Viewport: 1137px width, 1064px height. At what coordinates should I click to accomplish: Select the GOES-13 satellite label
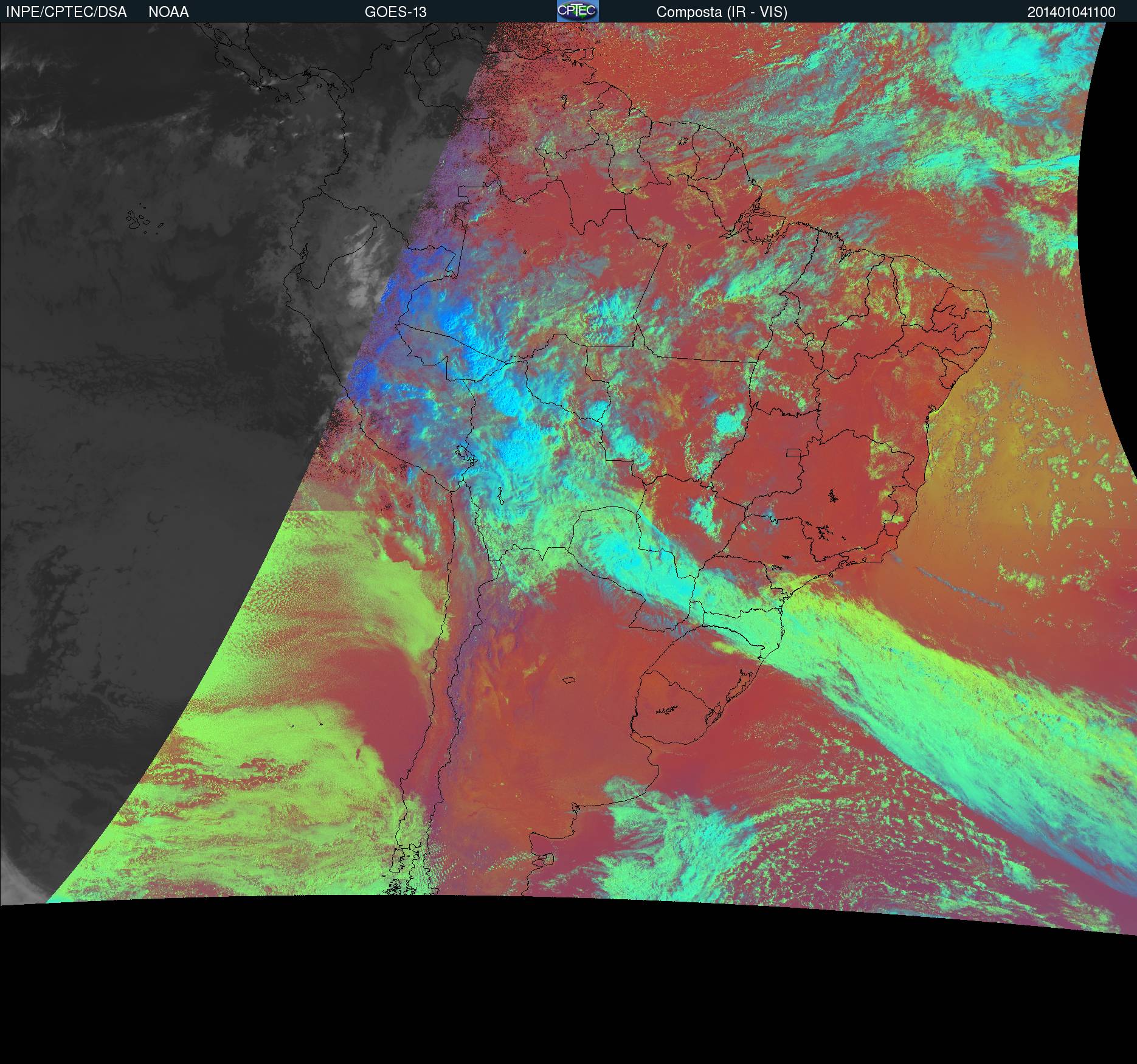click(x=395, y=12)
